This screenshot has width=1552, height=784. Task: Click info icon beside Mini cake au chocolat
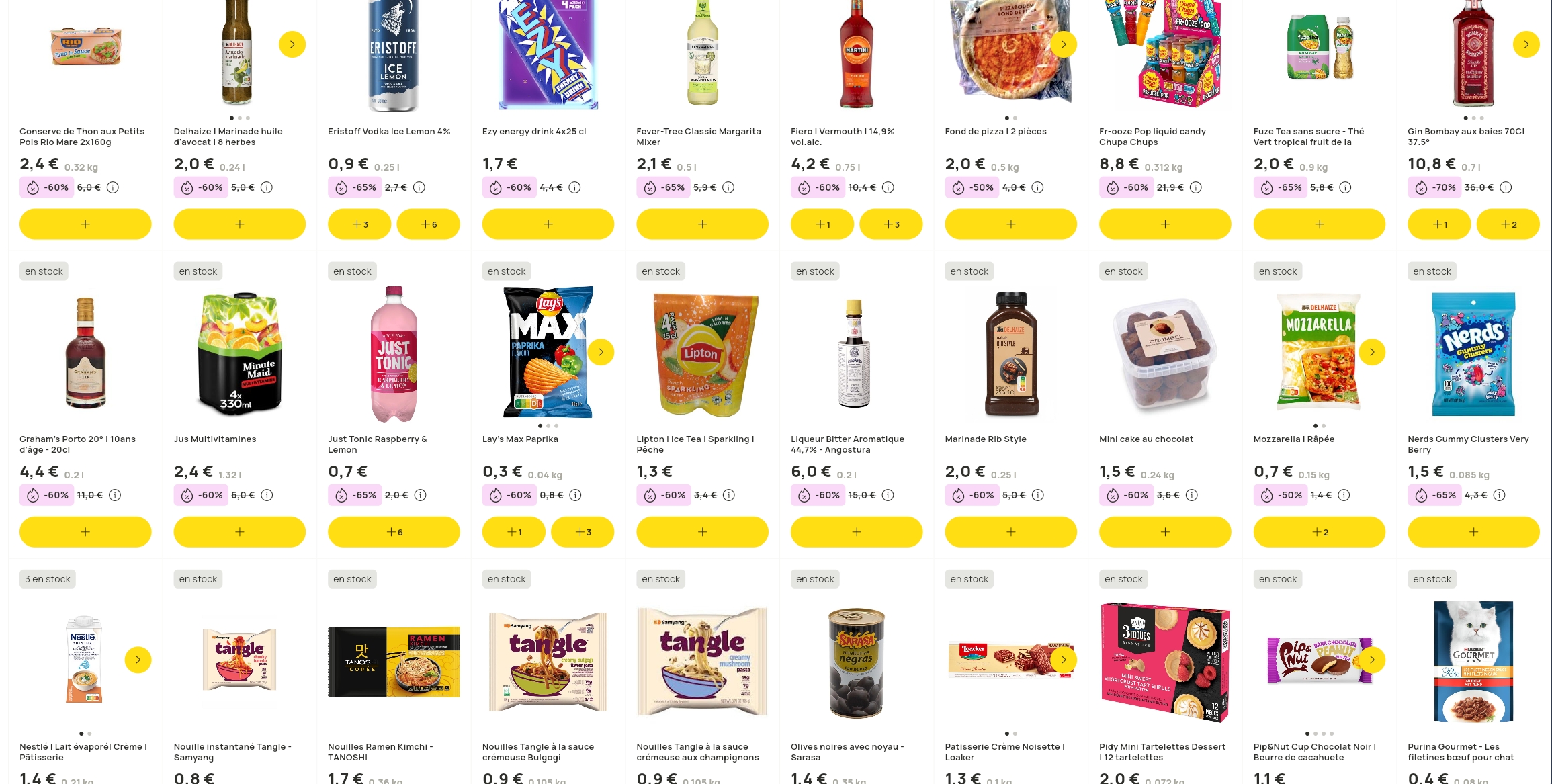[x=1192, y=495]
